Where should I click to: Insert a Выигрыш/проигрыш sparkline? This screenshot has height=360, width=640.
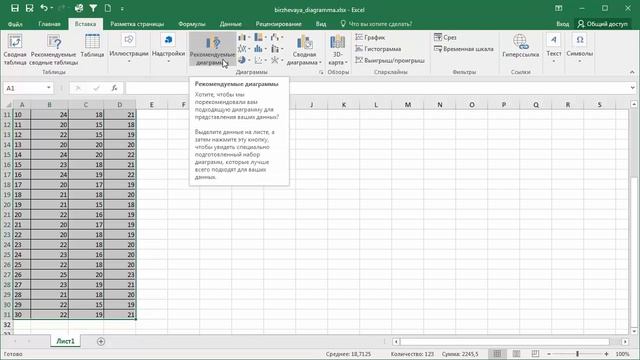[390, 60]
